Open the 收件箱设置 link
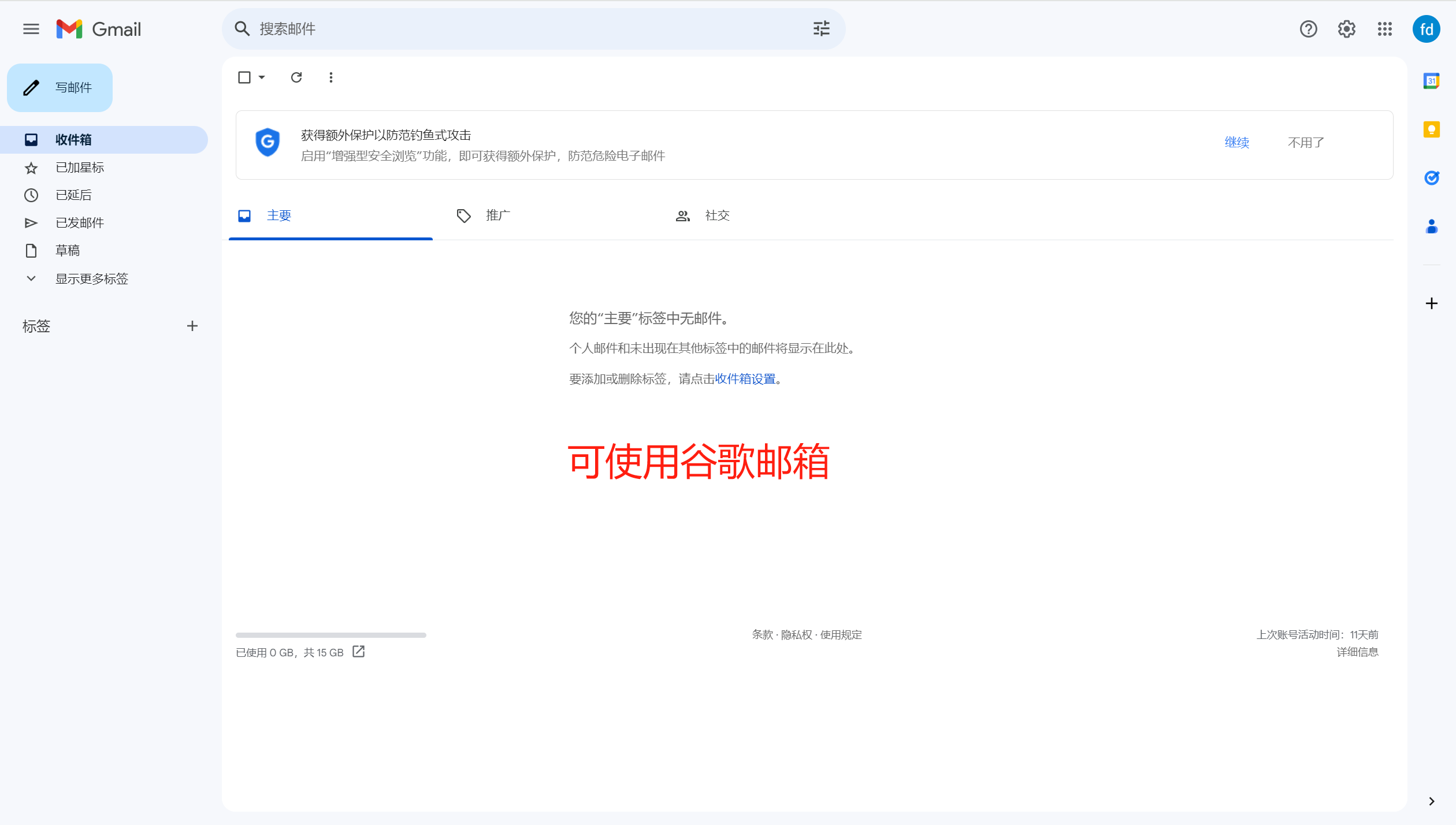Screen dimensions: 1456x825 [x=745, y=379]
